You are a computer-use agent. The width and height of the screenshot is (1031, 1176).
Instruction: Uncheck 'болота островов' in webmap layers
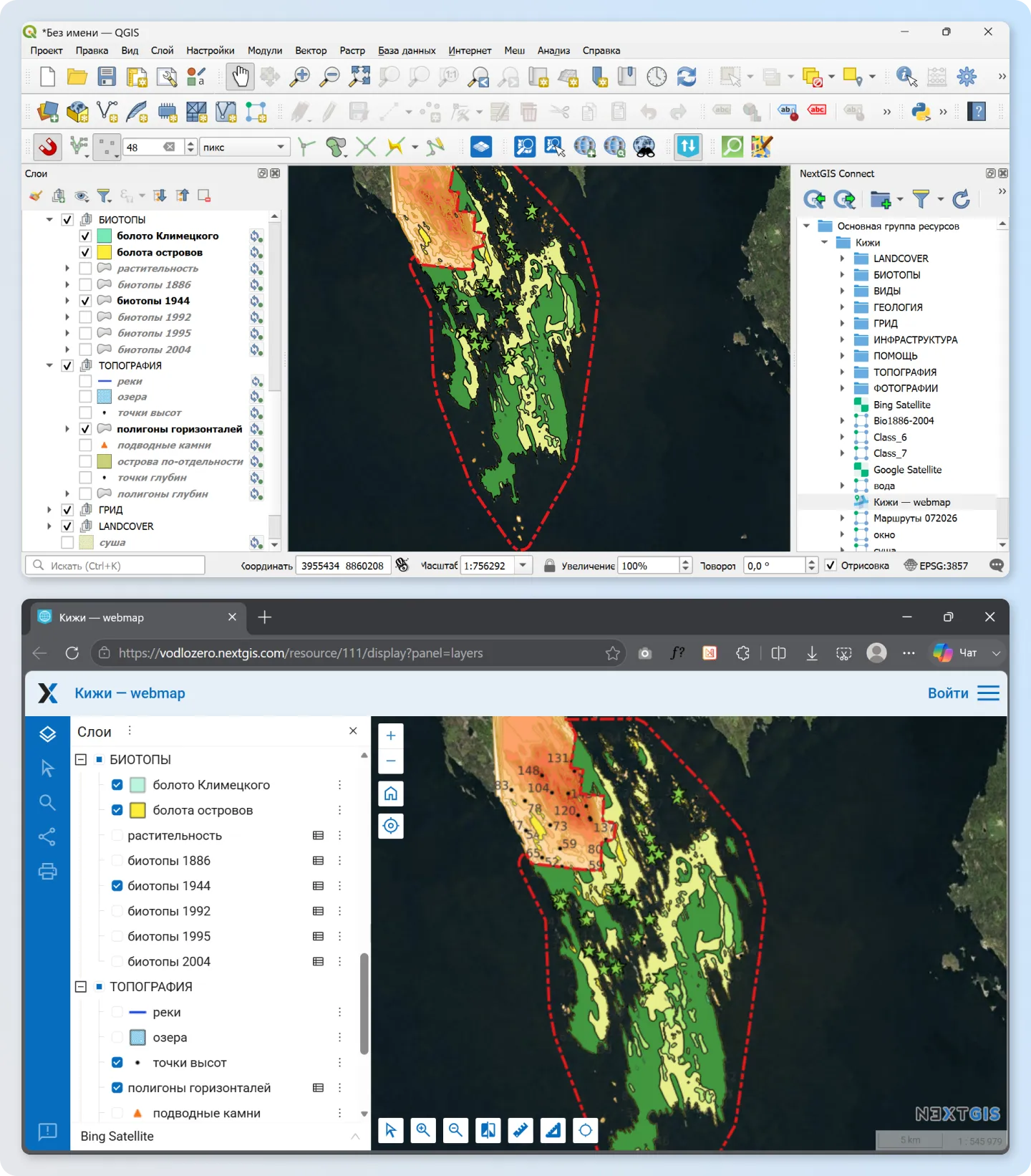117,810
